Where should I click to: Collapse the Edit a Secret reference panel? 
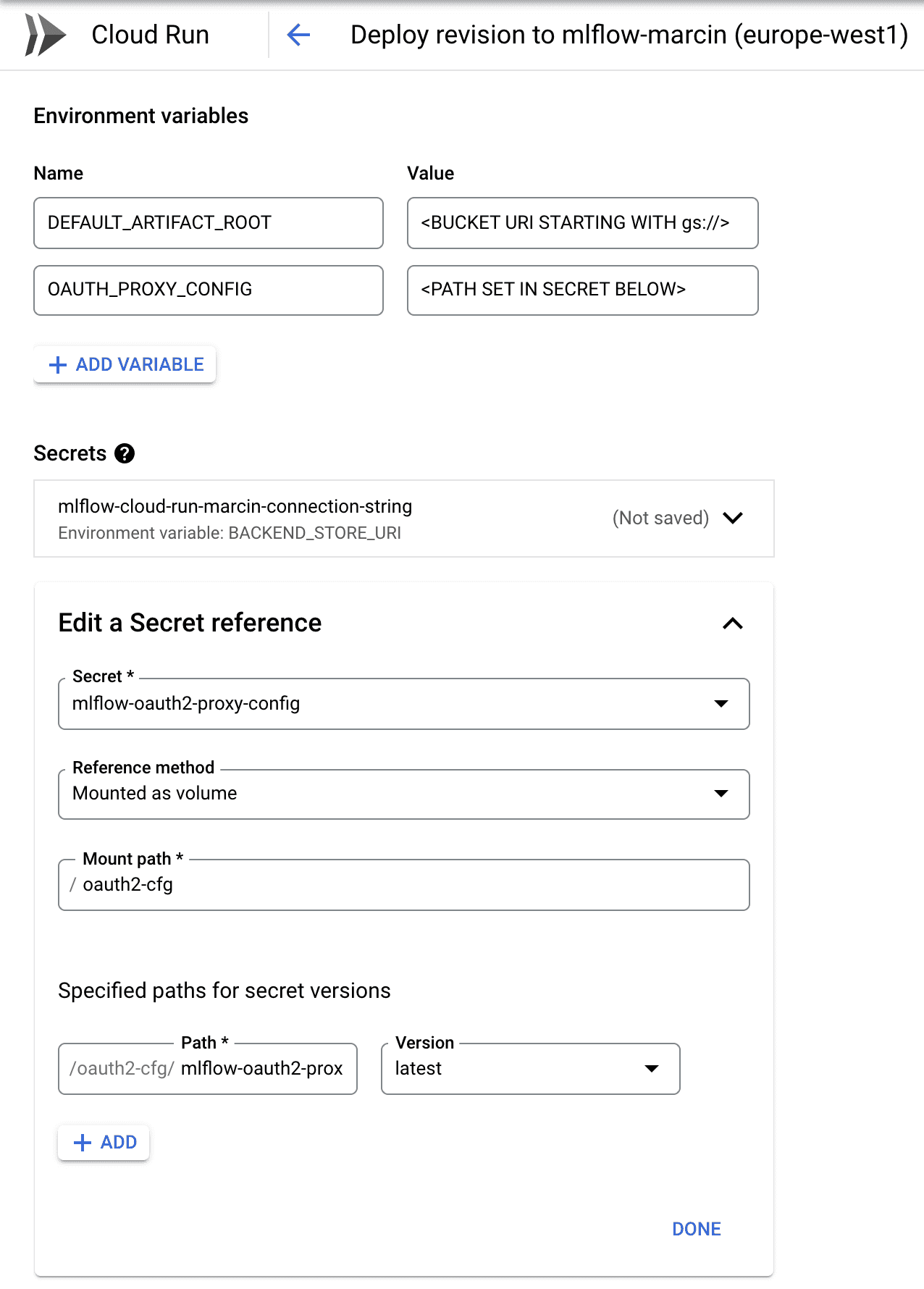tap(733, 623)
